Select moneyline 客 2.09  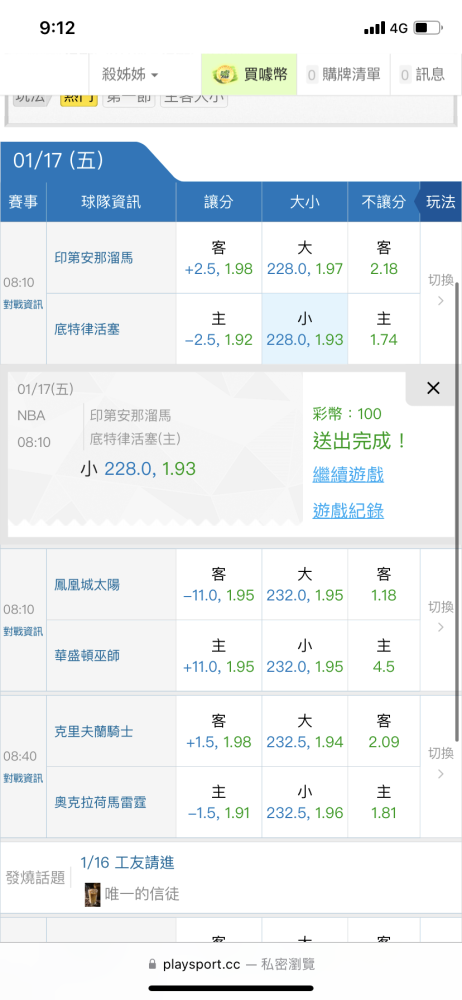tap(384, 732)
